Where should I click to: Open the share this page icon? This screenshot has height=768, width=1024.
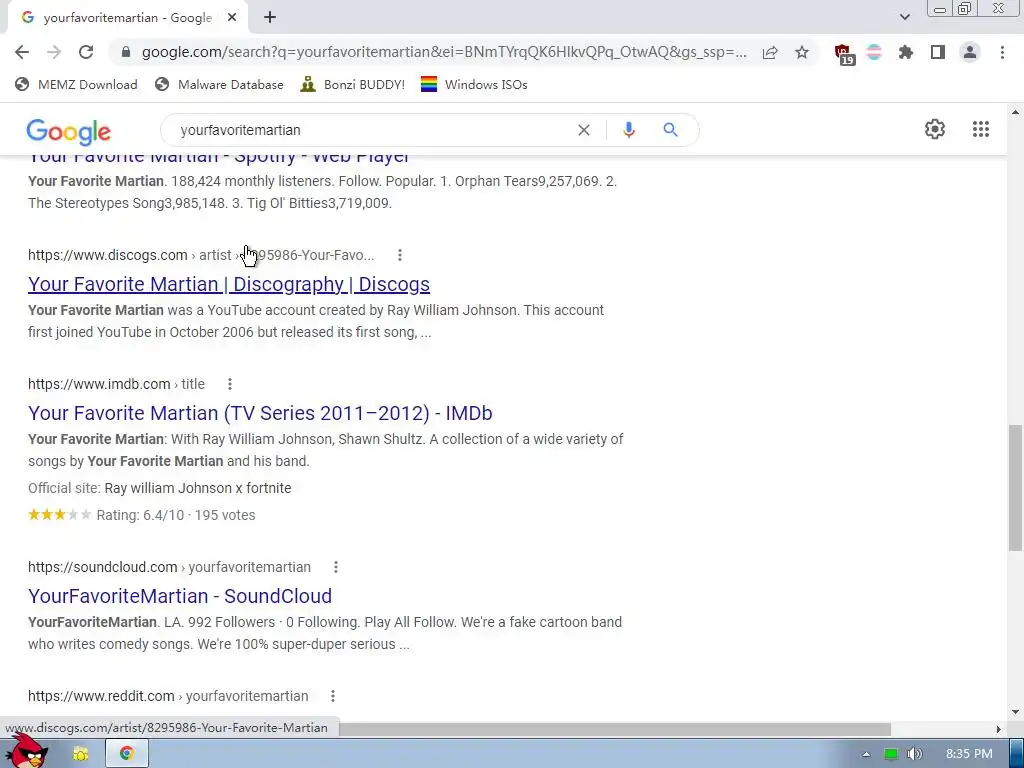pos(770,52)
